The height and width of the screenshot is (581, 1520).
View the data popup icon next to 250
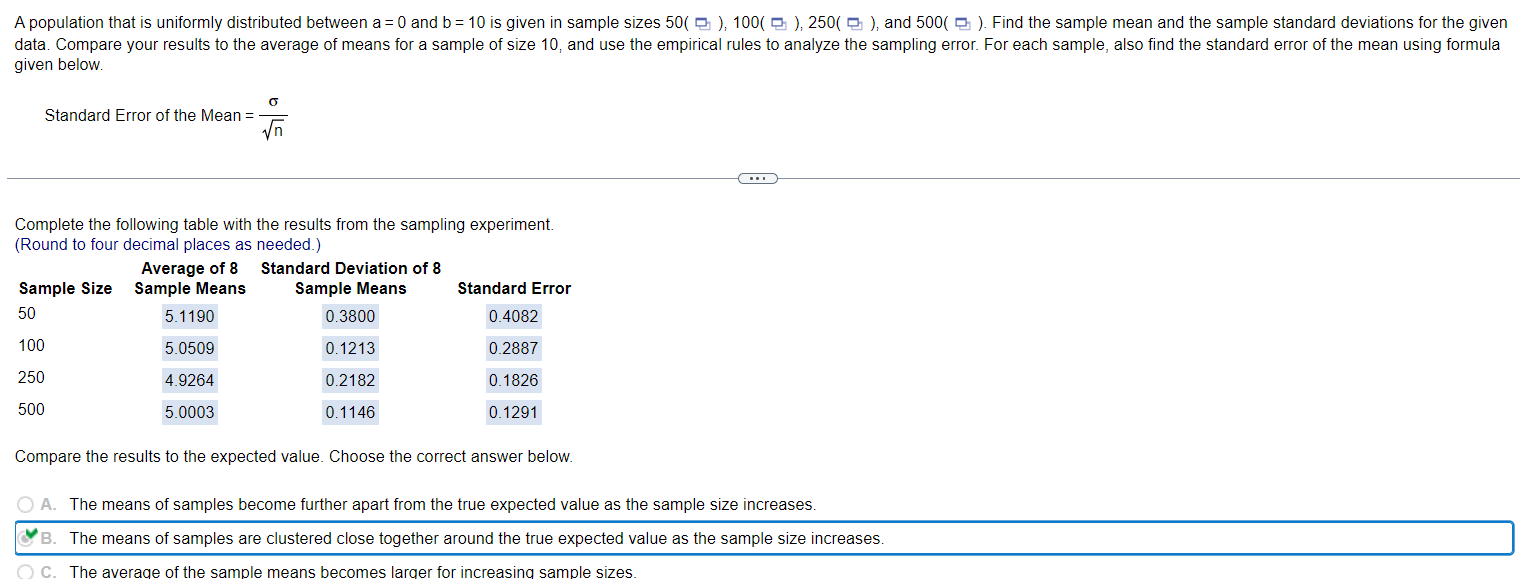(x=856, y=22)
